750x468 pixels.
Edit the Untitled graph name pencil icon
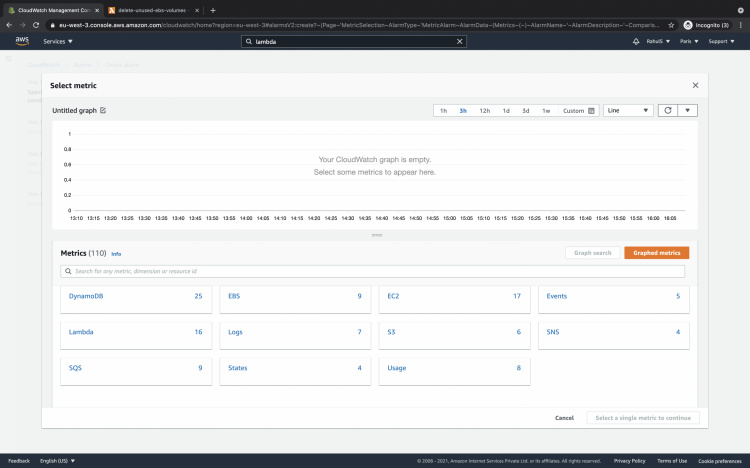[103, 111]
